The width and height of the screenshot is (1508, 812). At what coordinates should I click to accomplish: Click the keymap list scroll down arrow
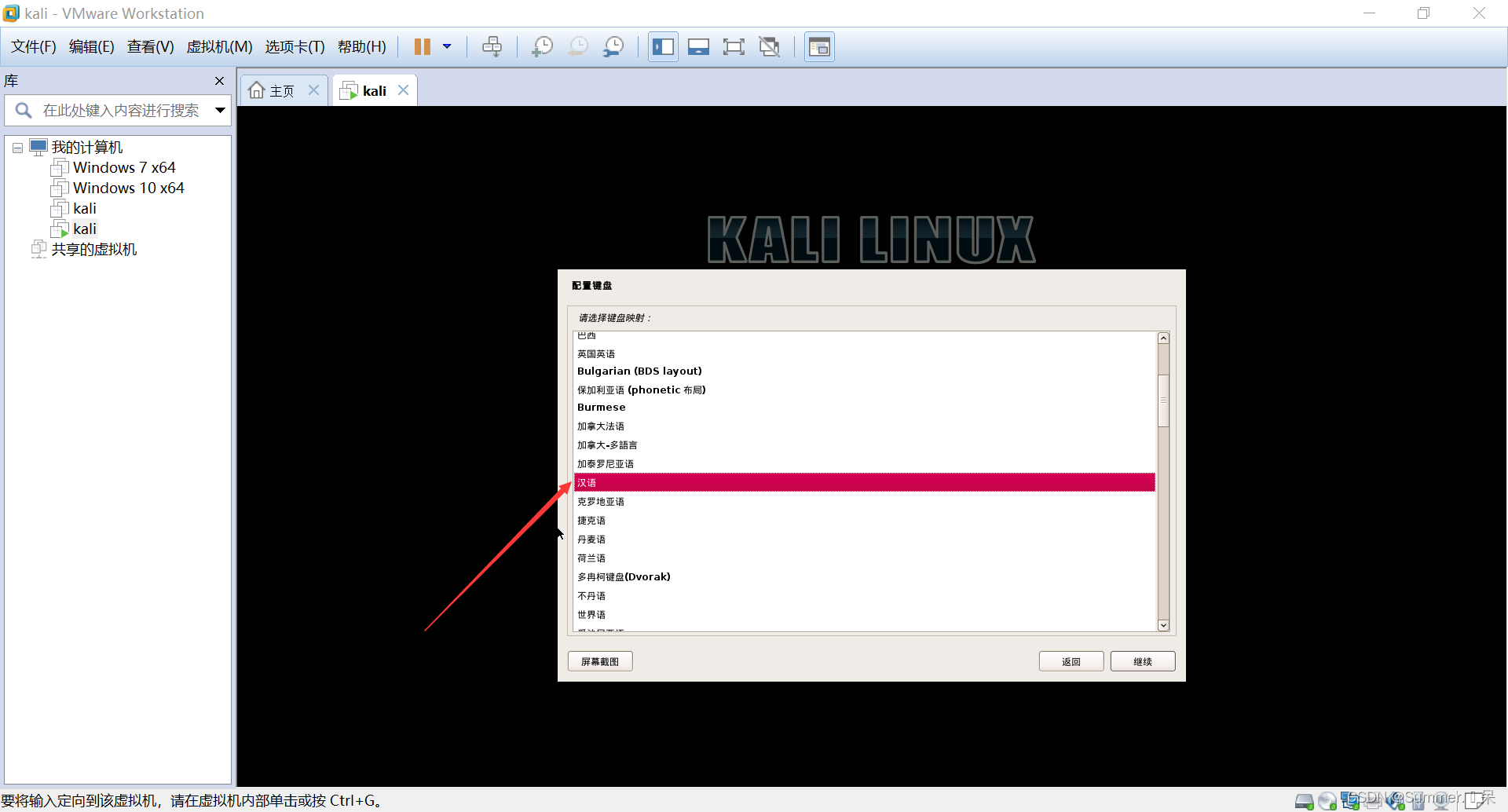tap(1164, 625)
